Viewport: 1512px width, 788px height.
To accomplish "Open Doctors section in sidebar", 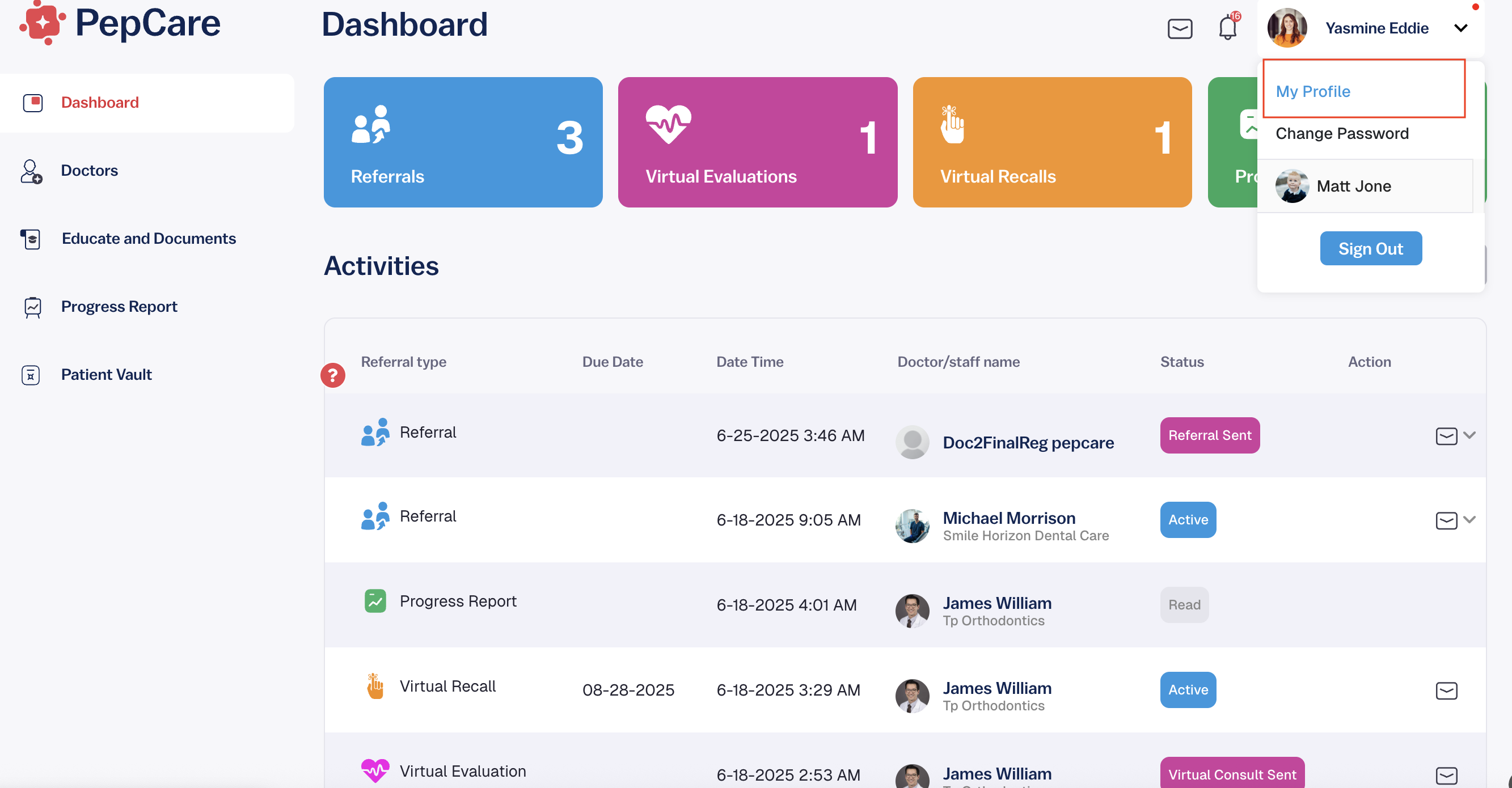I will [88, 170].
